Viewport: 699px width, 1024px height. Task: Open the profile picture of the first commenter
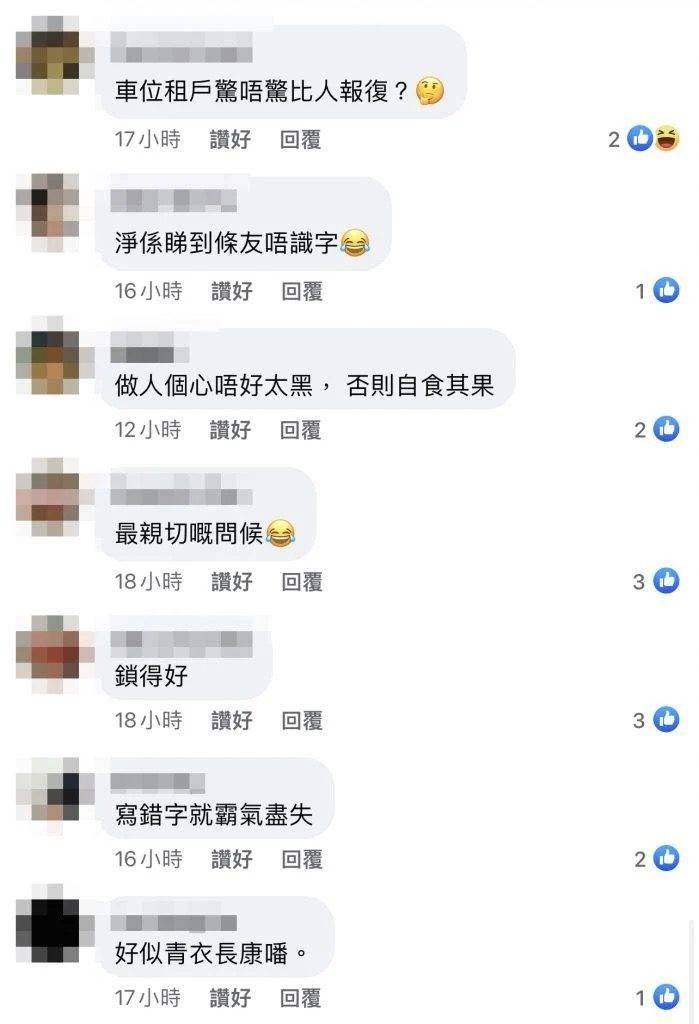[x=48, y=56]
